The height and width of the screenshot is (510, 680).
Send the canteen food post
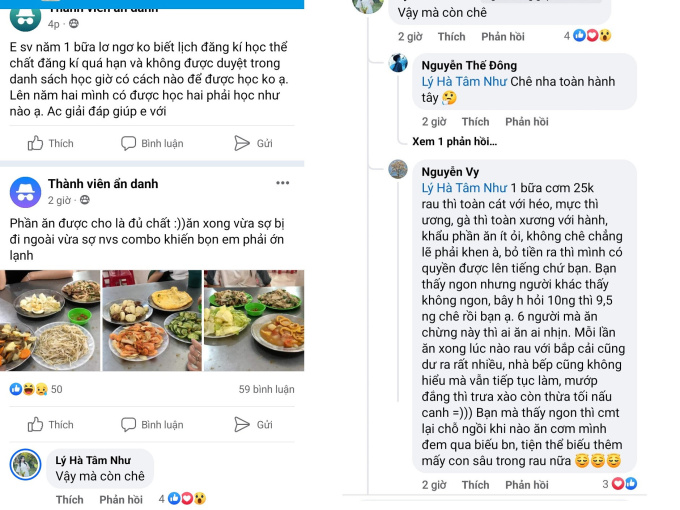point(253,425)
